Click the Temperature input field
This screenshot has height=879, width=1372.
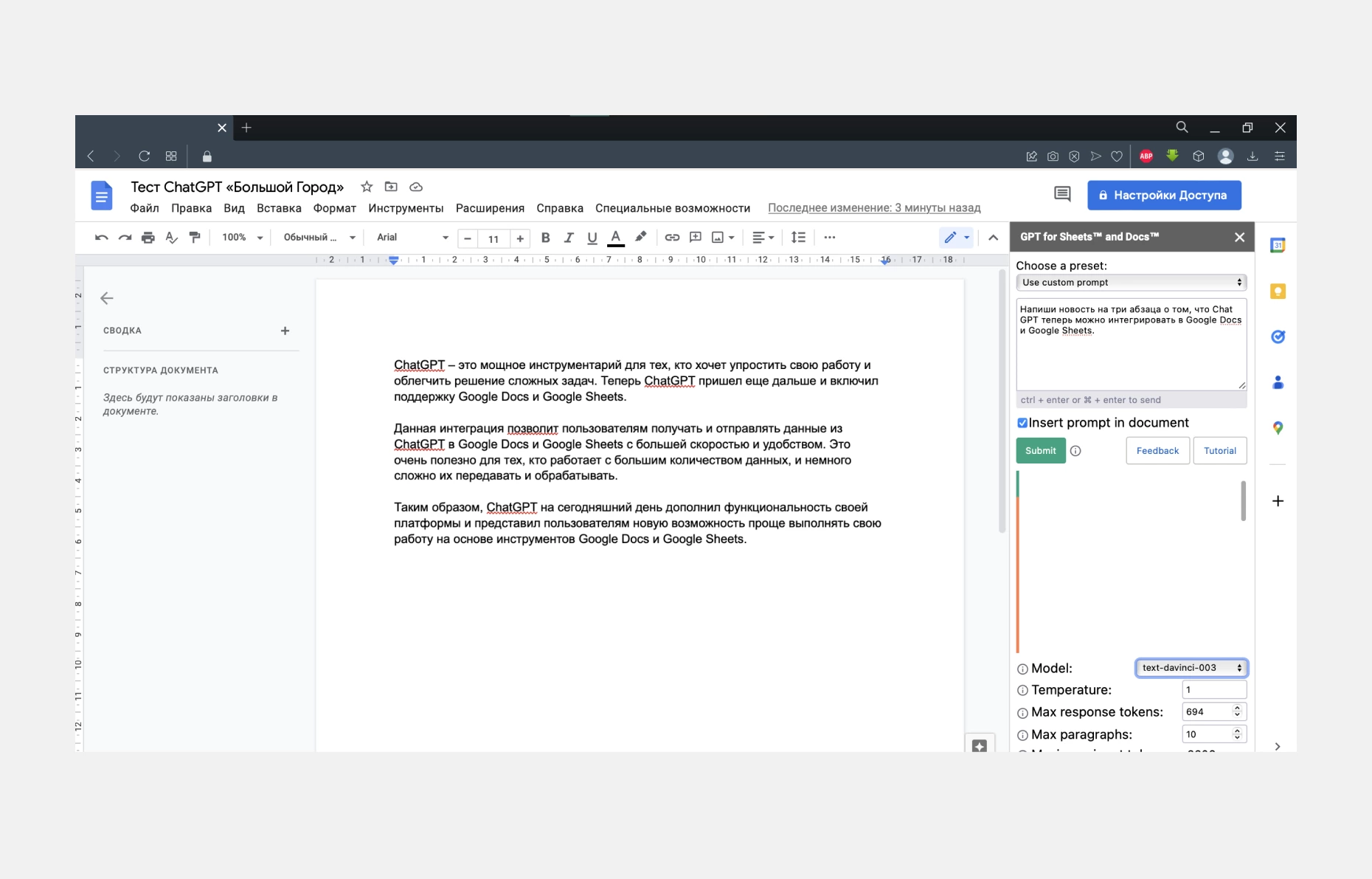(1214, 690)
